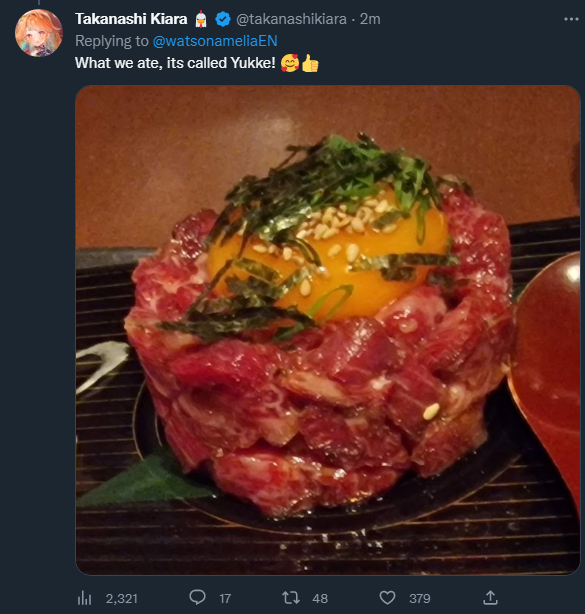This screenshot has width=585, height=614.
Task: Like the tweet with heart icon
Action: click(x=387, y=598)
